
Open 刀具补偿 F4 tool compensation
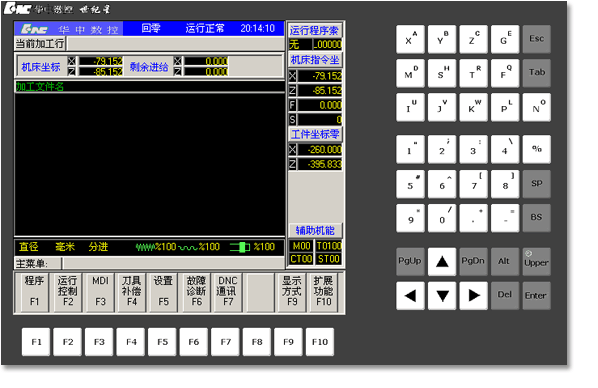pos(132,292)
